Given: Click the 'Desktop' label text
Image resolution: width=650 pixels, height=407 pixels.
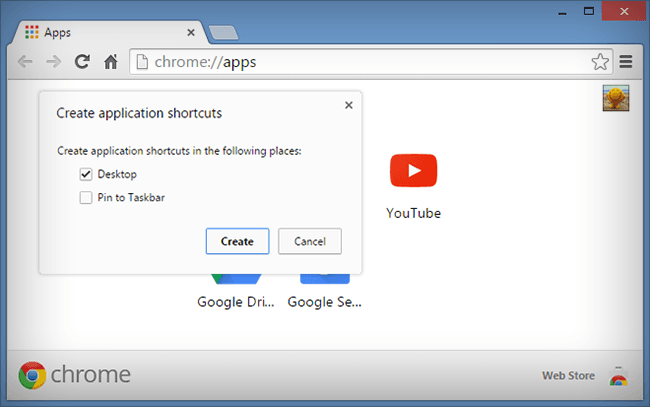Looking at the screenshot, I should [117, 174].
